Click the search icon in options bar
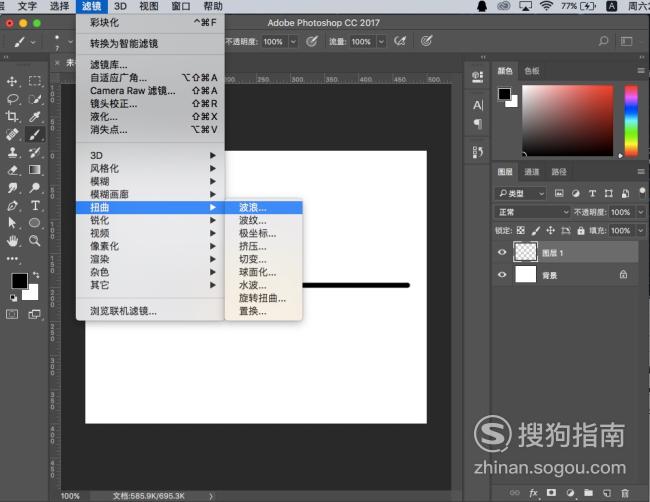Image resolution: width=650 pixels, height=502 pixels. (x=604, y=41)
